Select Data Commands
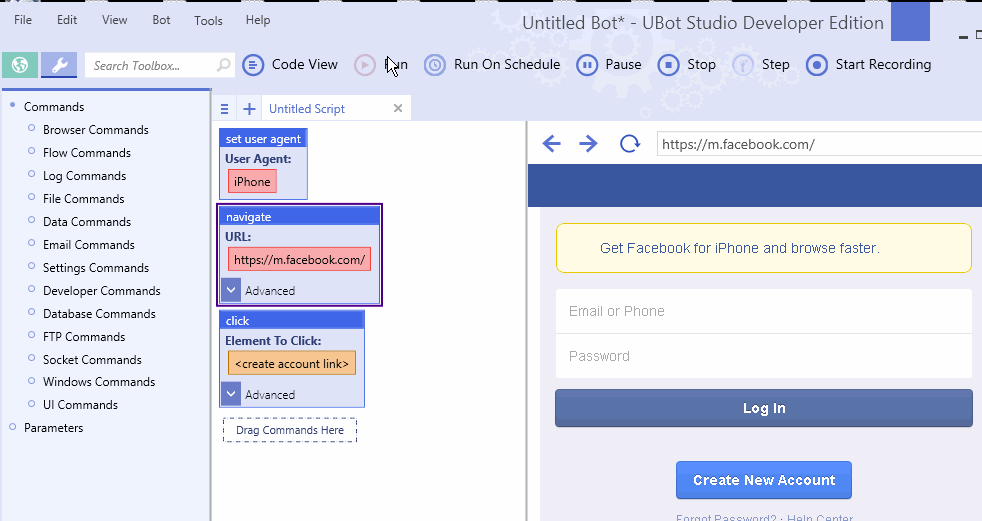982x521 pixels. 87,222
